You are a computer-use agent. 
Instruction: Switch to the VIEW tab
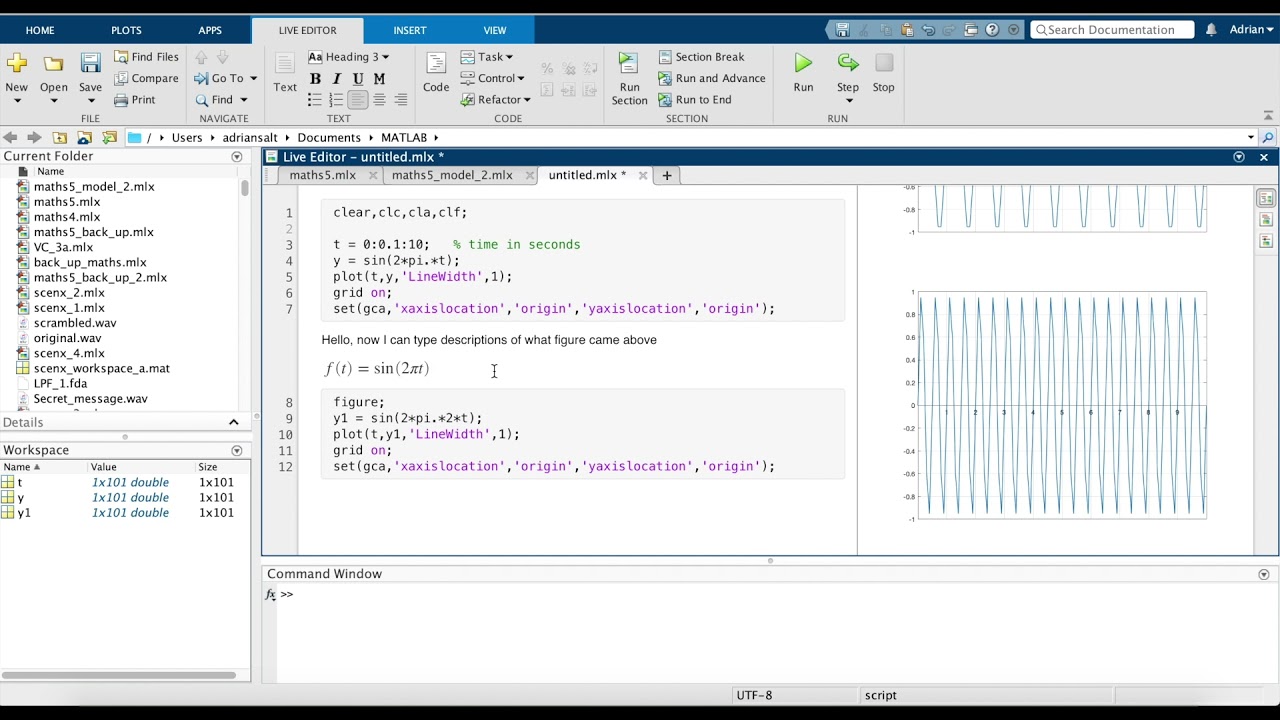pos(495,30)
